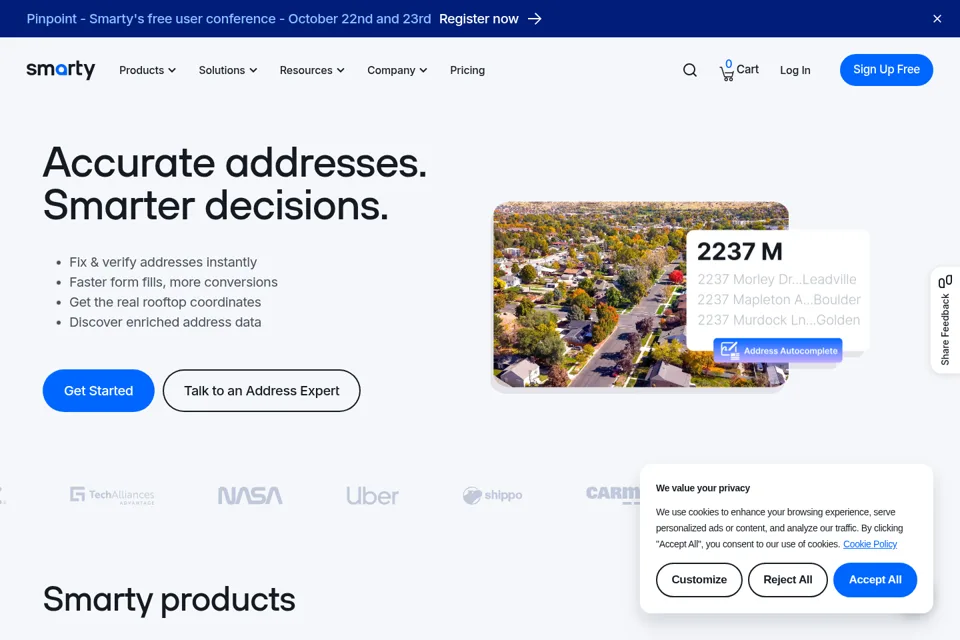Click Log In link
Image resolution: width=960 pixels, height=640 pixels.
[x=795, y=70]
